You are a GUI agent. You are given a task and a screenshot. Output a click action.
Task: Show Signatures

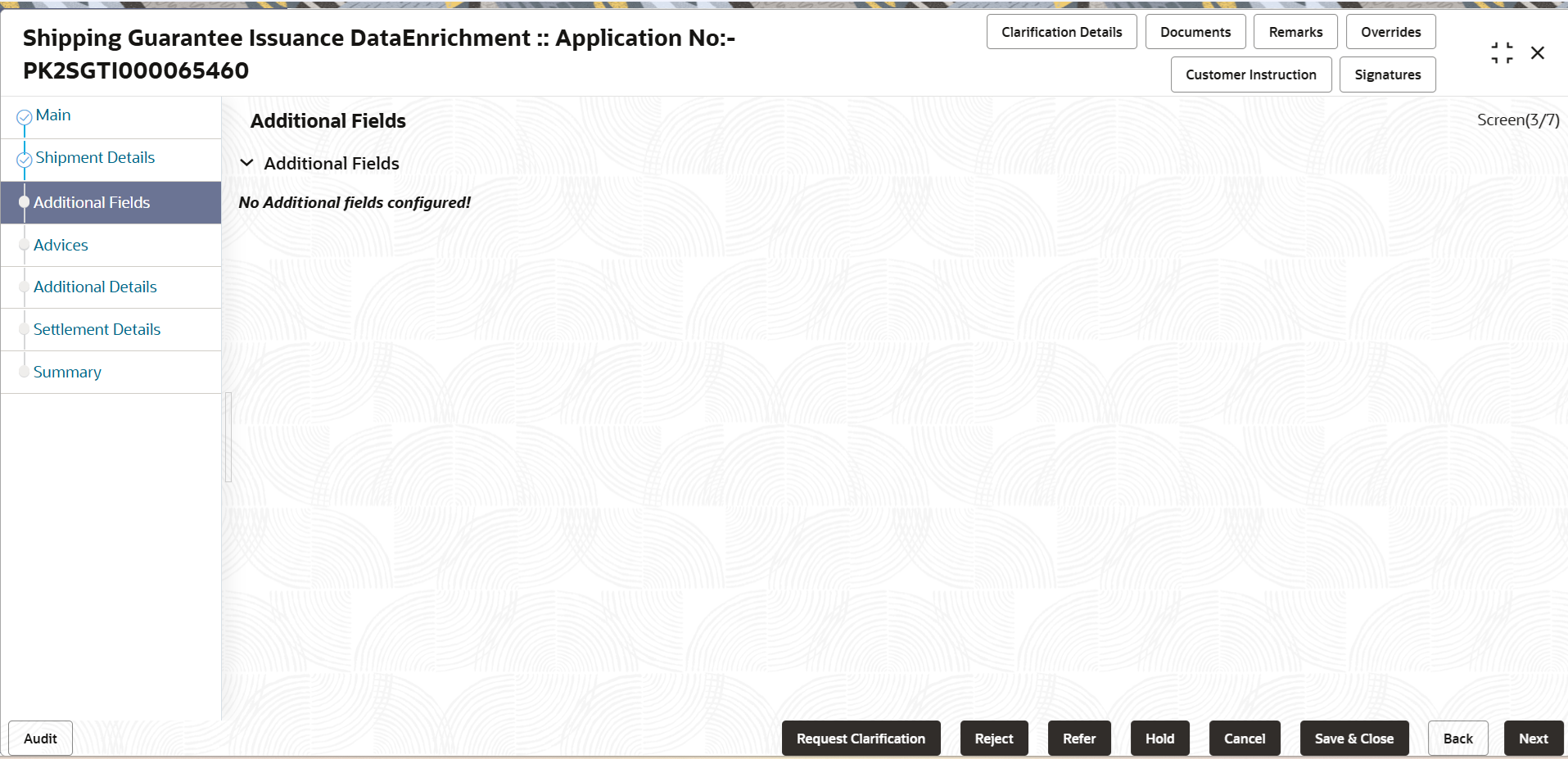click(x=1387, y=75)
